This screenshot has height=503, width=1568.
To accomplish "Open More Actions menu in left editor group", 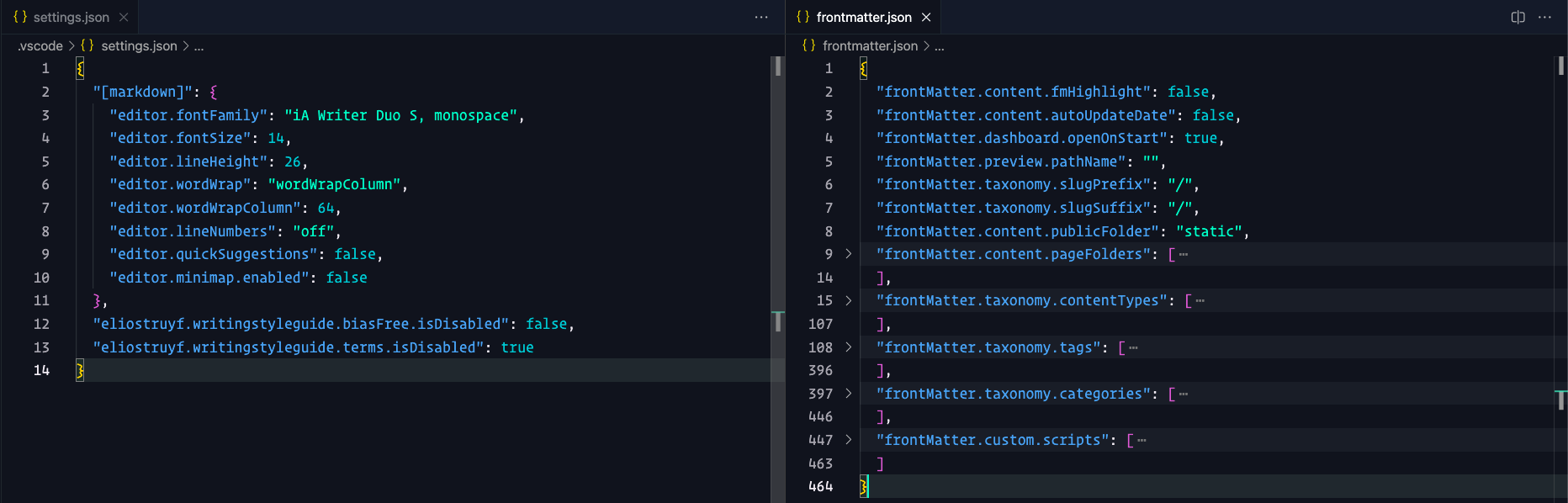I will coord(761,17).
